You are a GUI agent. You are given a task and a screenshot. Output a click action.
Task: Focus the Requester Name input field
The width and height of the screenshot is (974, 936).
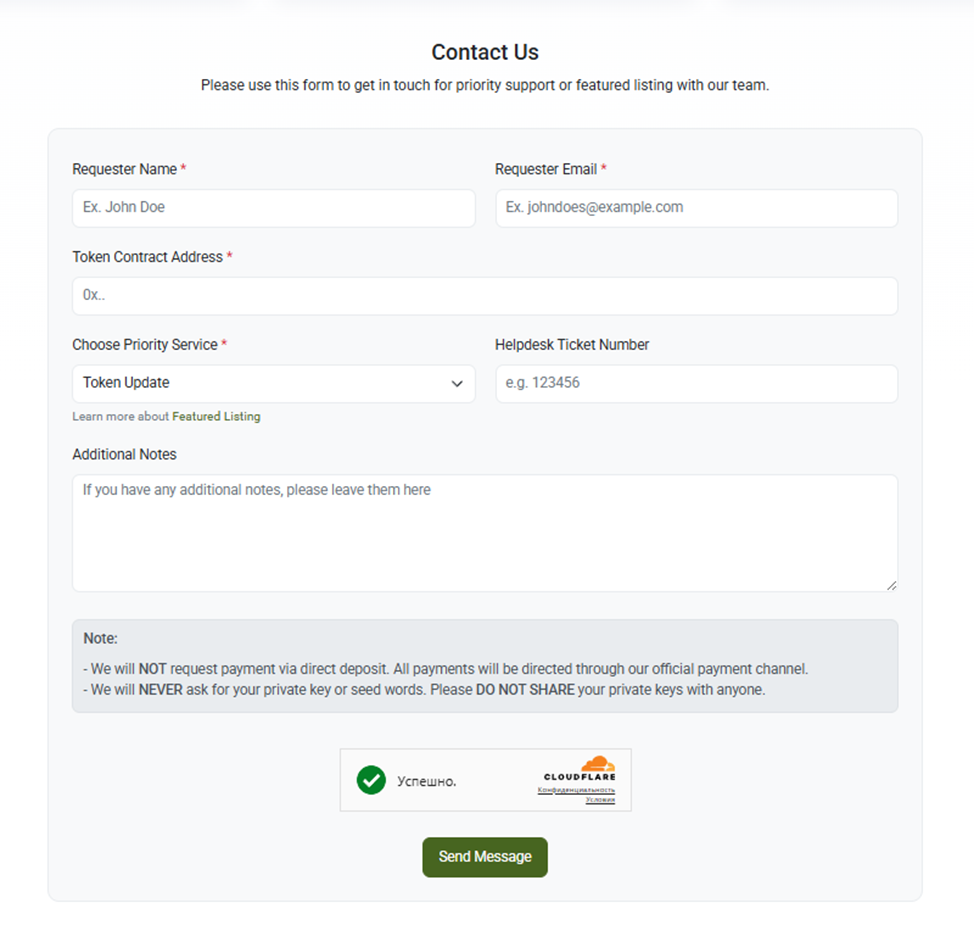coord(273,208)
